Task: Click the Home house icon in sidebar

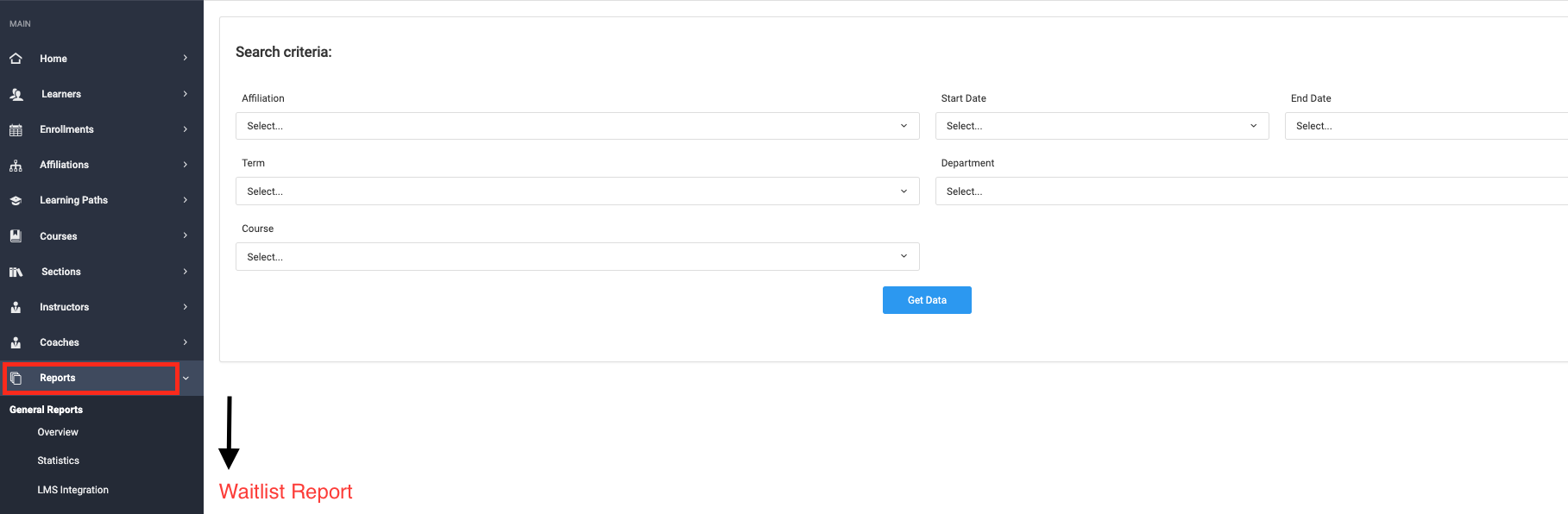Action: click(x=16, y=59)
